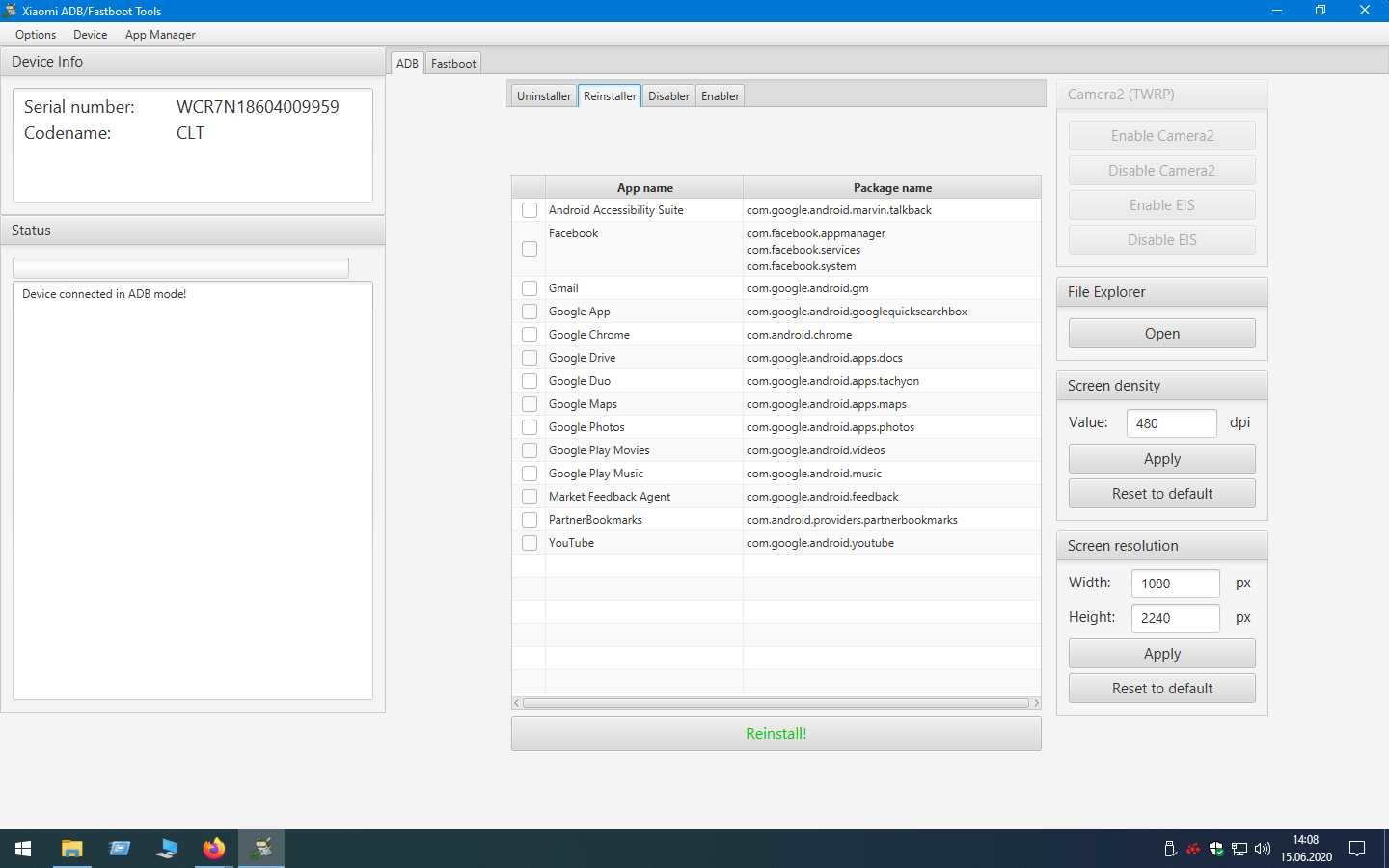The height and width of the screenshot is (868, 1389).
Task: Switch to the ADB tab
Action: point(407,63)
